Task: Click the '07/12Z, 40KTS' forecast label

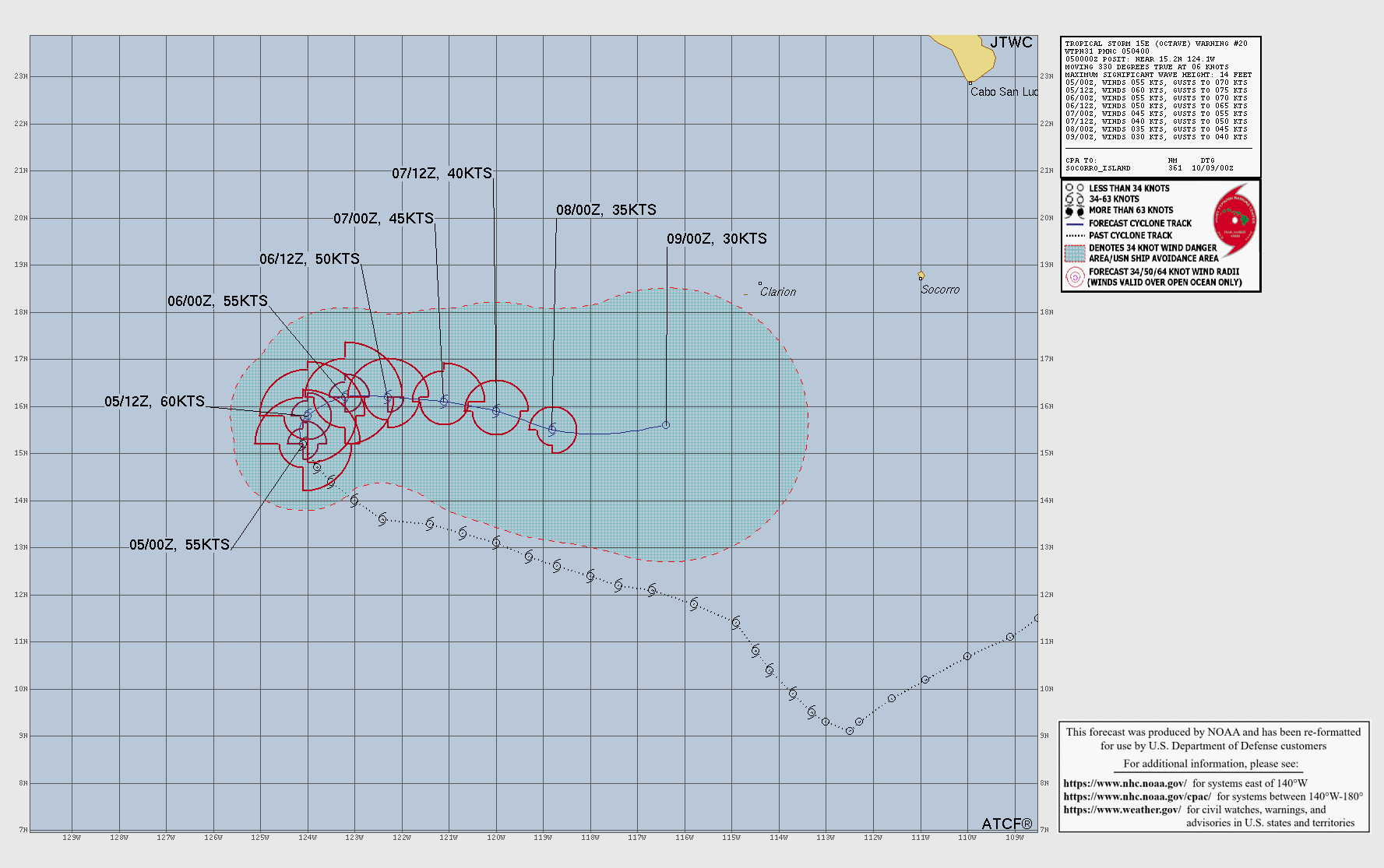Action: point(442,174)
